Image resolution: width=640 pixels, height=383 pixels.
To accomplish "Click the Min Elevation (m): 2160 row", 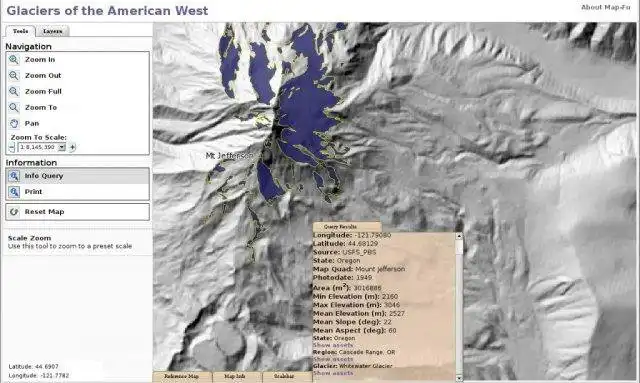I will [x=355, y=296].
